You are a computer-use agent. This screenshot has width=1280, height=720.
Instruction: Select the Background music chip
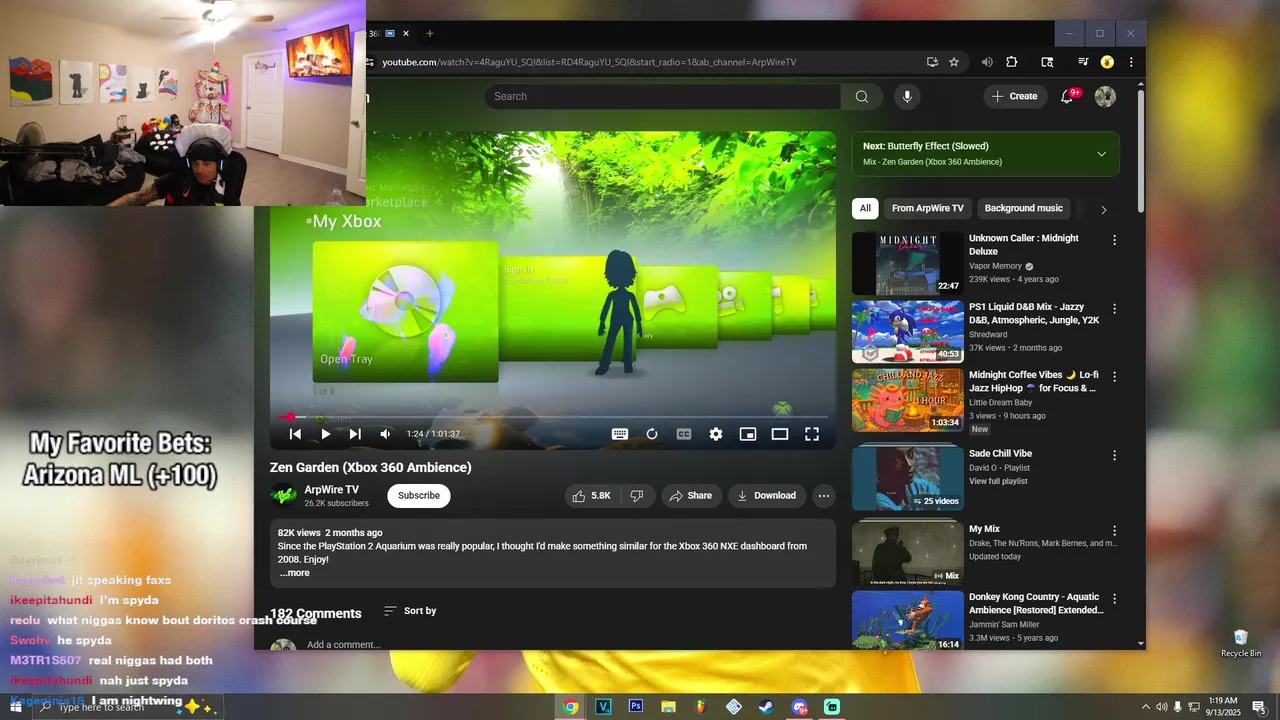point(1023,208)
